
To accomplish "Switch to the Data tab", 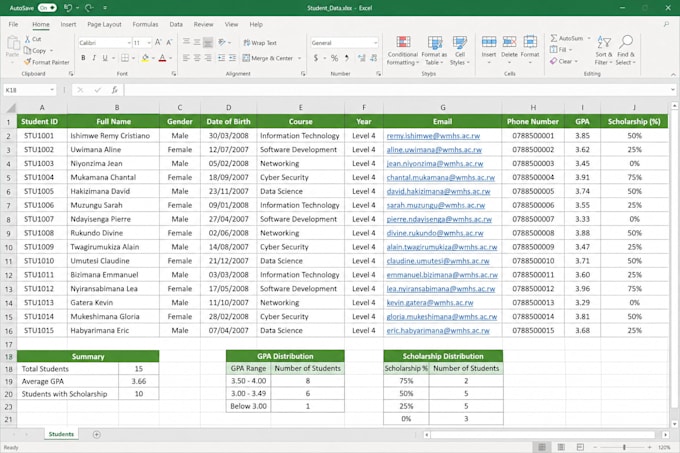I will [176, 24].
